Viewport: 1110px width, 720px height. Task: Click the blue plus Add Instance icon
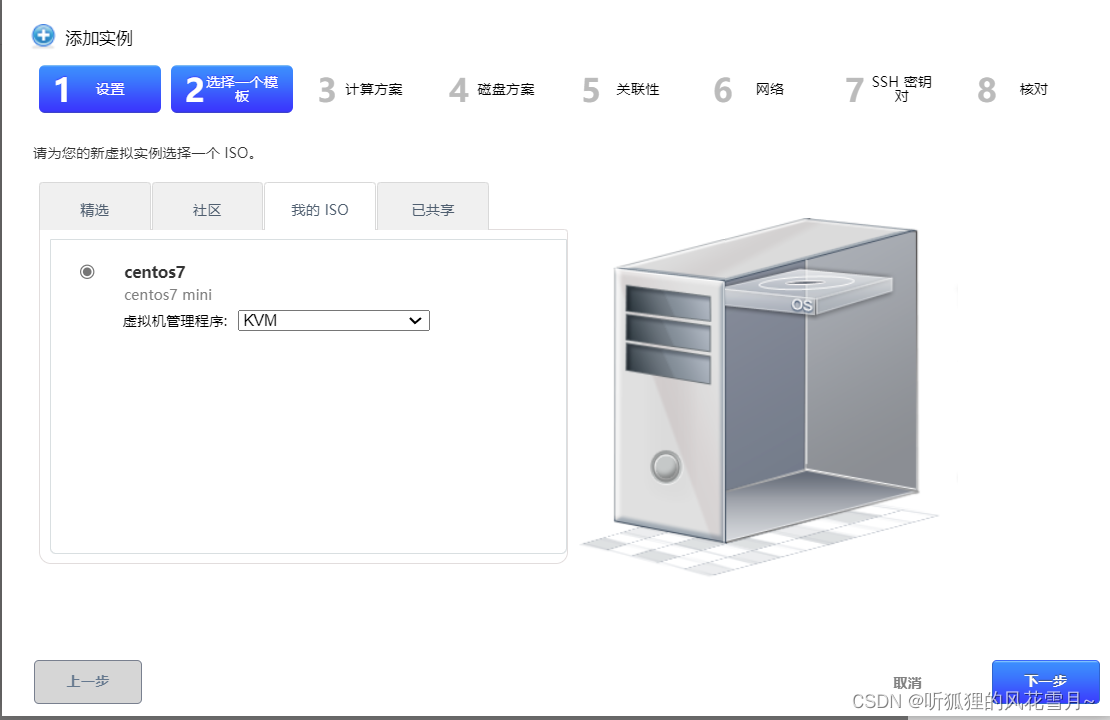[x=43, y=35]
